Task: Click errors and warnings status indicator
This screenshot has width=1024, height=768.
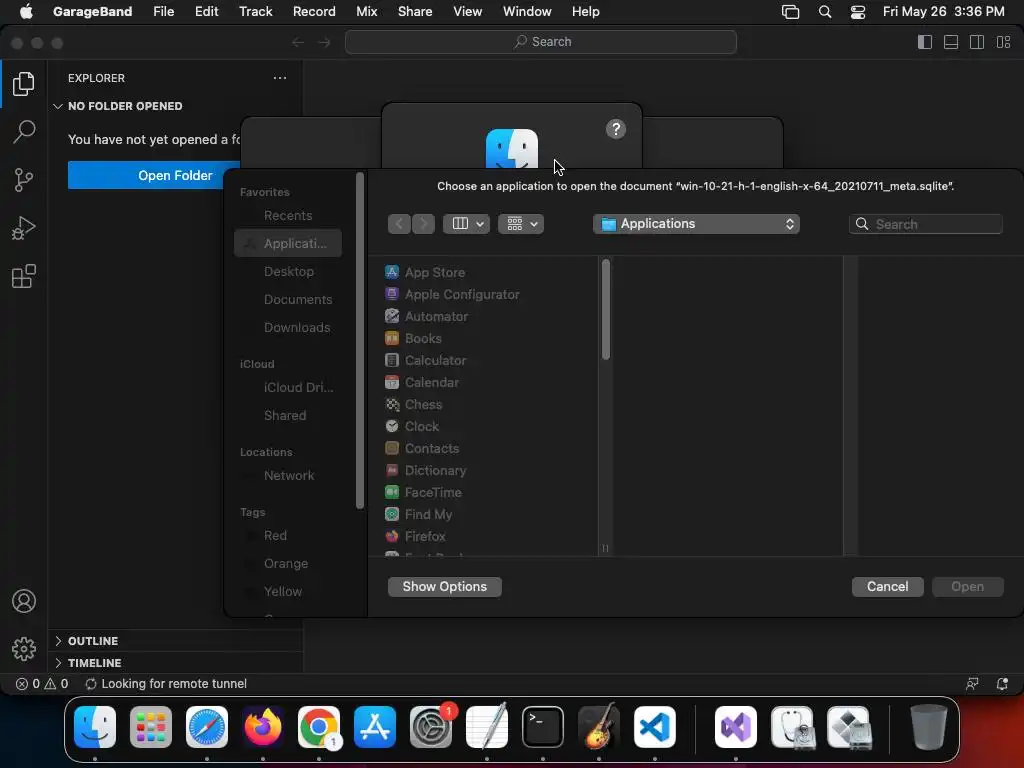Action: [42, 684]
